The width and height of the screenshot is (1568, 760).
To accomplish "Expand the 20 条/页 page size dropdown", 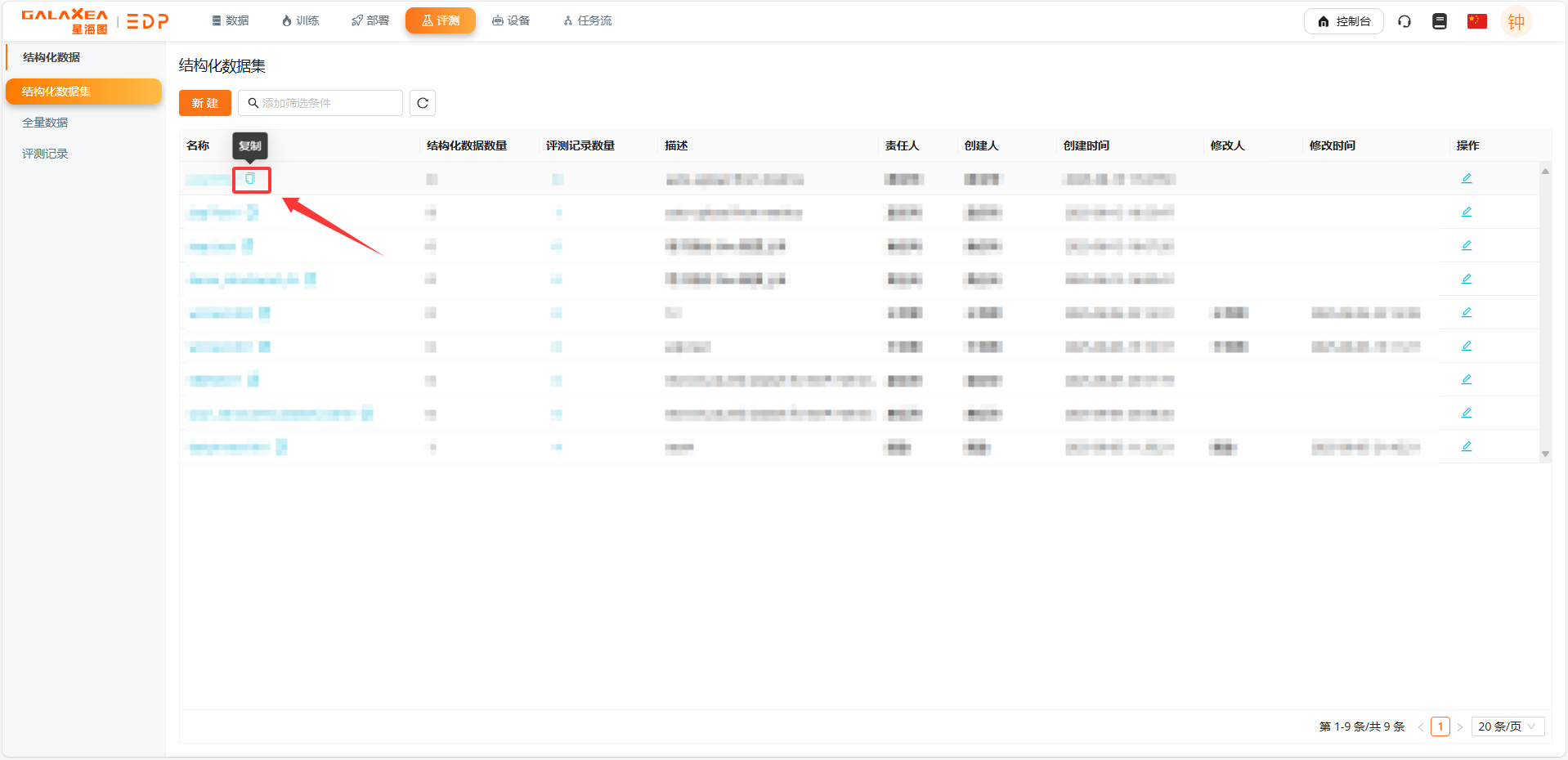I will tap(1507, 726).
